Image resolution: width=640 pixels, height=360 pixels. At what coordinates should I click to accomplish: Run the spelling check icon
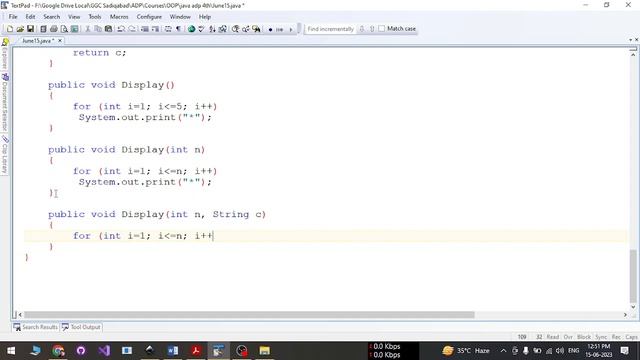201,29
